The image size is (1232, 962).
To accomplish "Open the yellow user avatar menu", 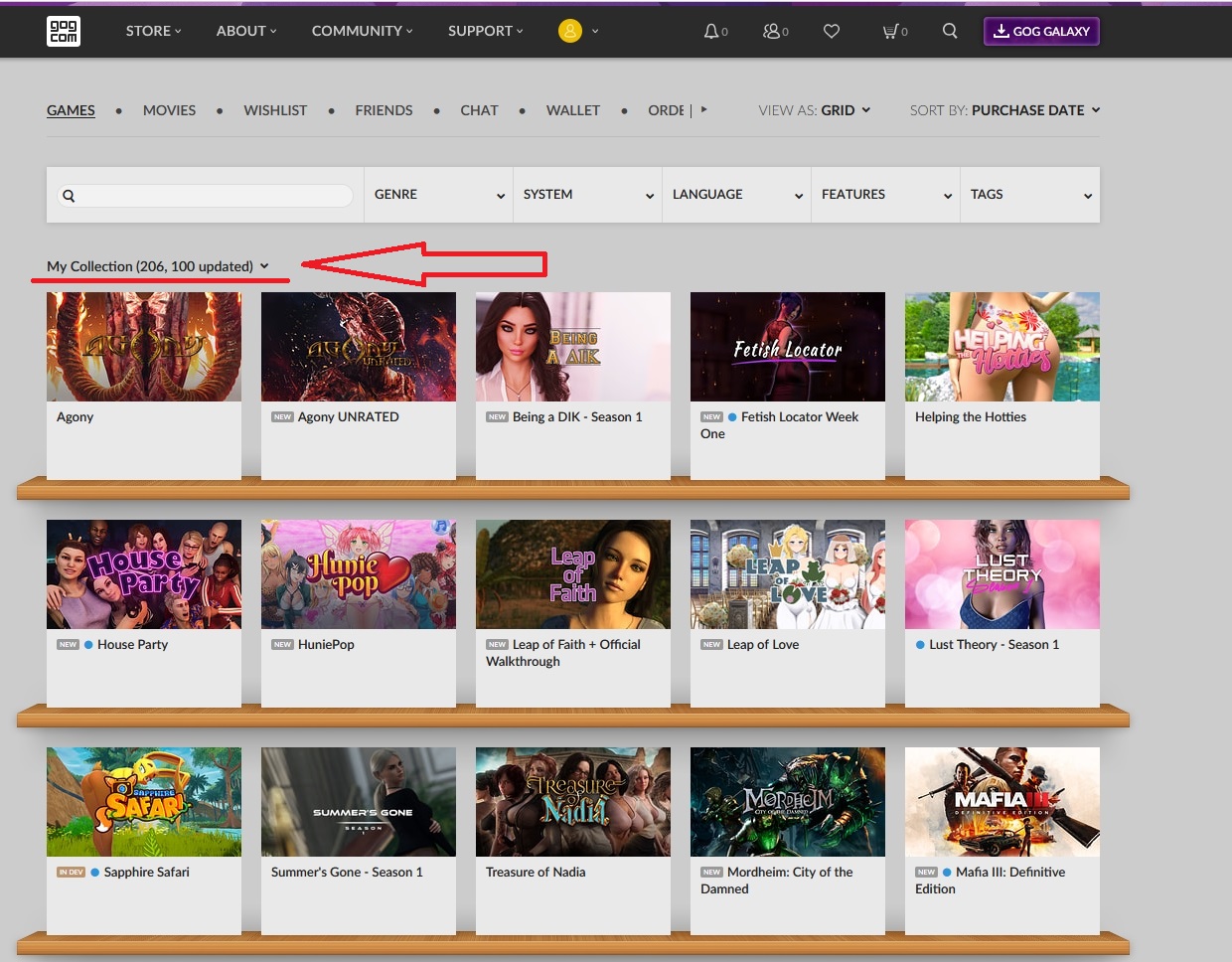I will click(x=570, y=31).
